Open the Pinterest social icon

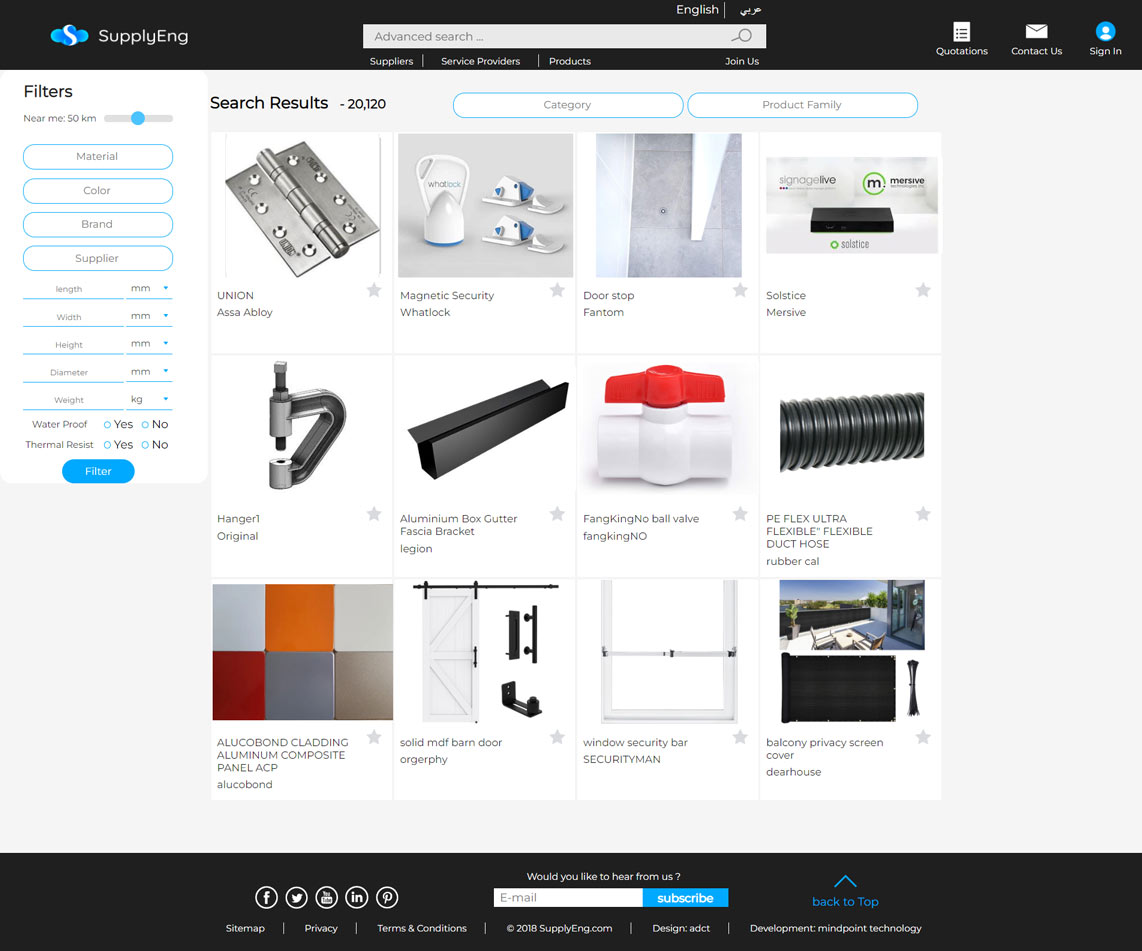[387, 897]
